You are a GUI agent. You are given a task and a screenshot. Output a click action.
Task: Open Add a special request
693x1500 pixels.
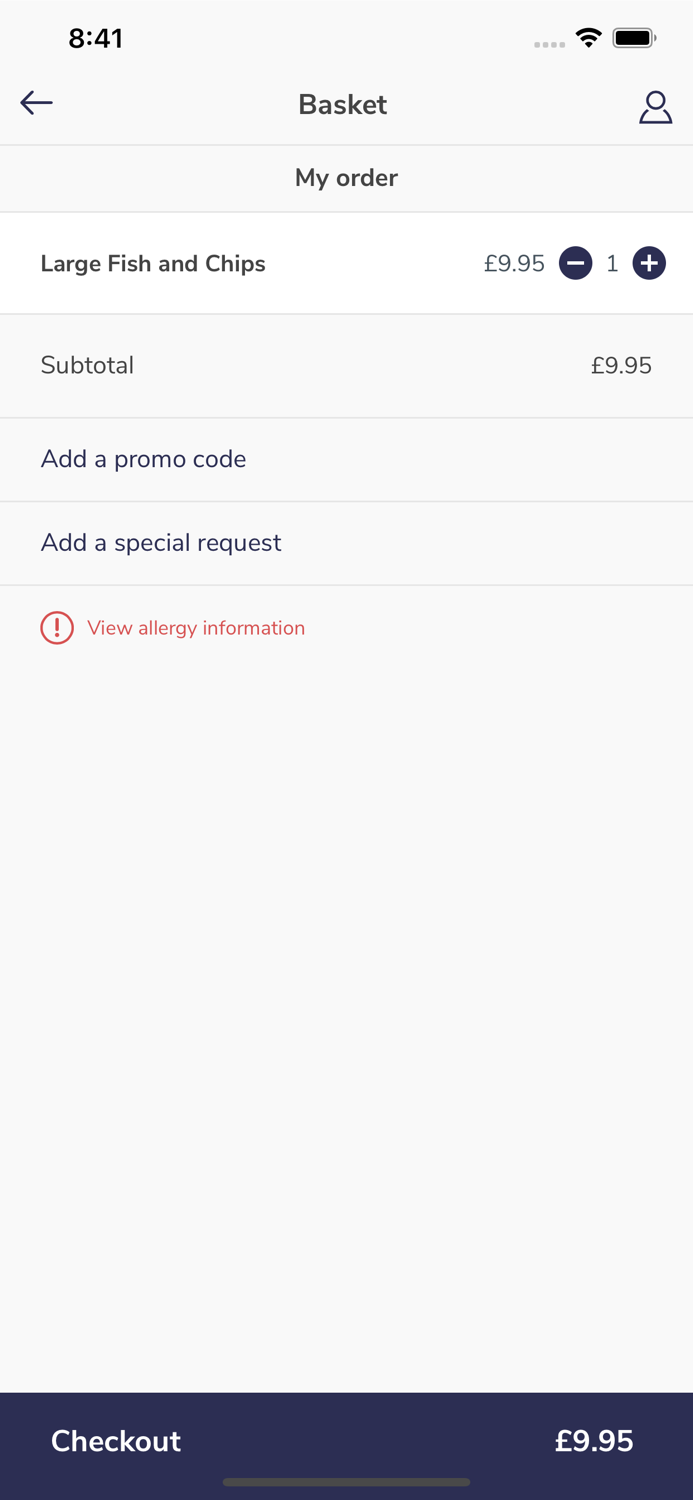[x=161, y=543]
